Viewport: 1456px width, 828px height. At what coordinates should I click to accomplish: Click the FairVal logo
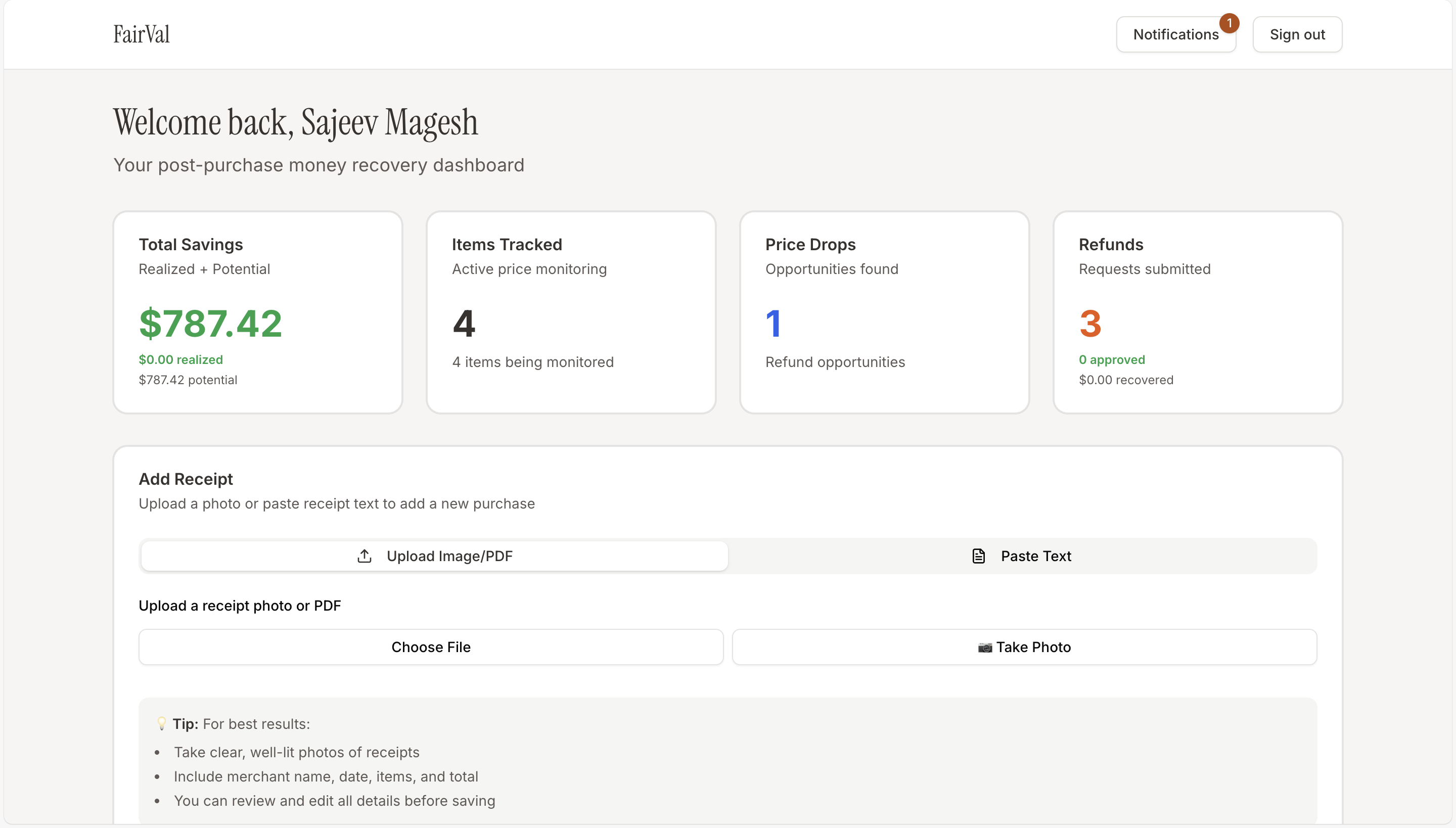[x=141, y=35]
